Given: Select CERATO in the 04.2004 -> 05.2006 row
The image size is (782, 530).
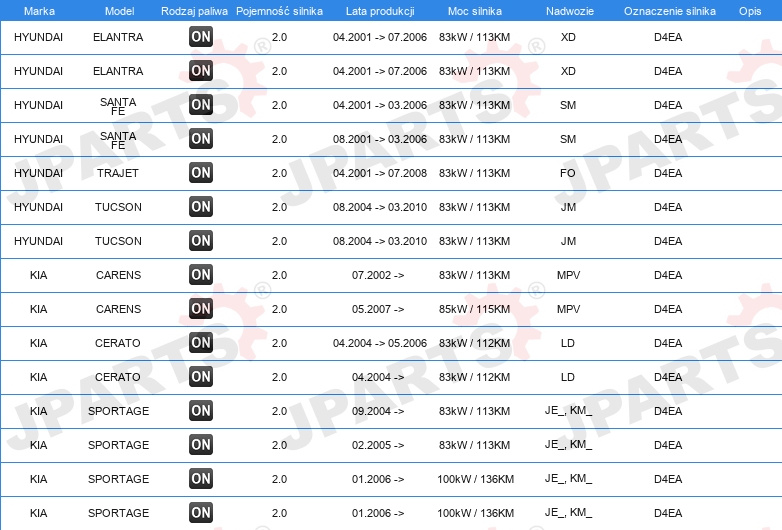Looking at the screenshot, I should click(118, 343).
